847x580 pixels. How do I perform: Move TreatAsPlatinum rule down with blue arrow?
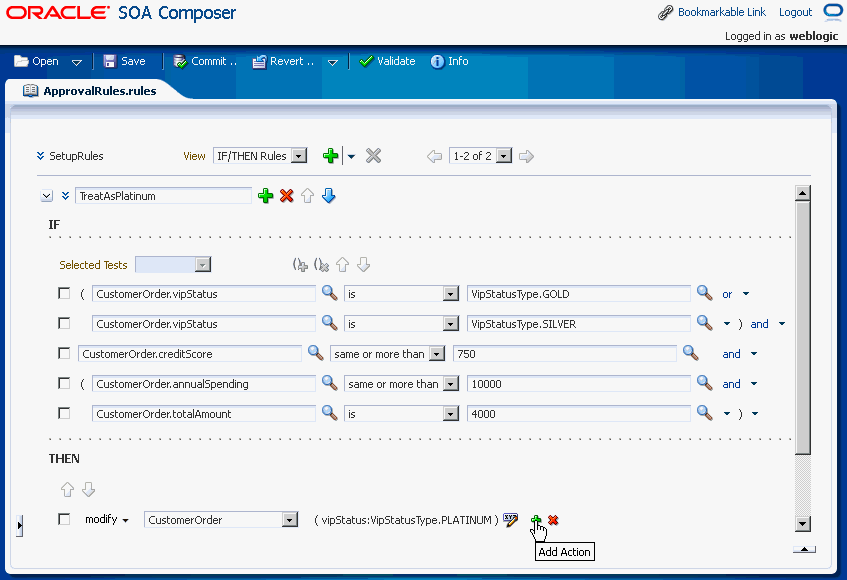click(328, 195)
